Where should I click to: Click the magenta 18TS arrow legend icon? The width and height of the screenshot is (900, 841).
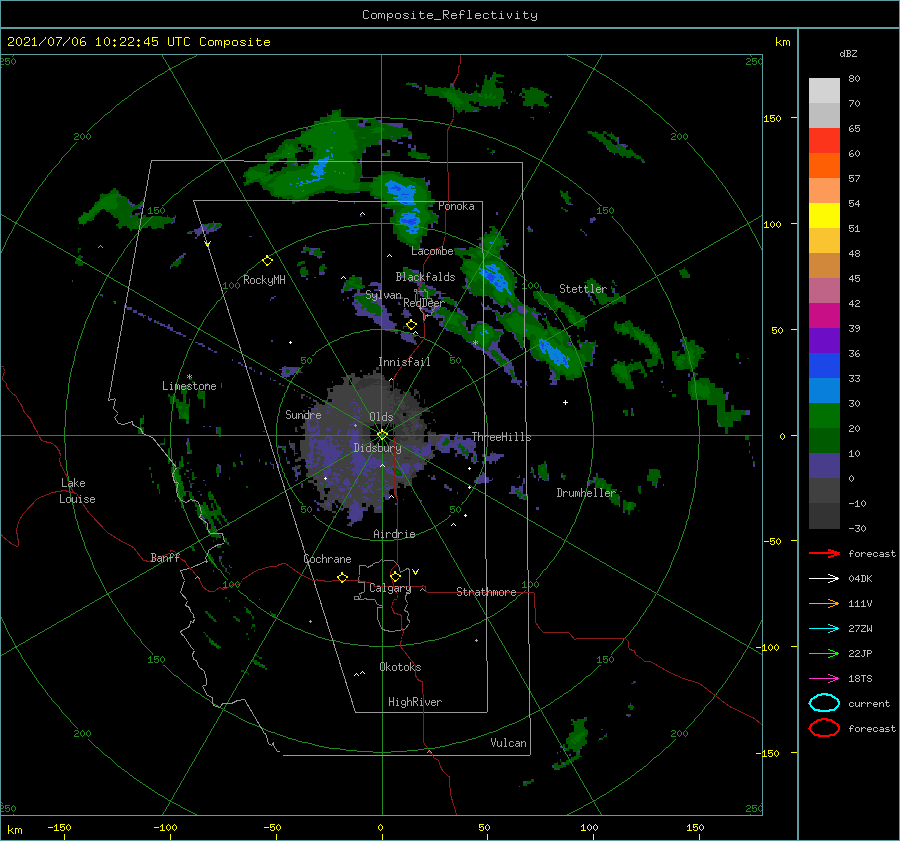(824, 679)
